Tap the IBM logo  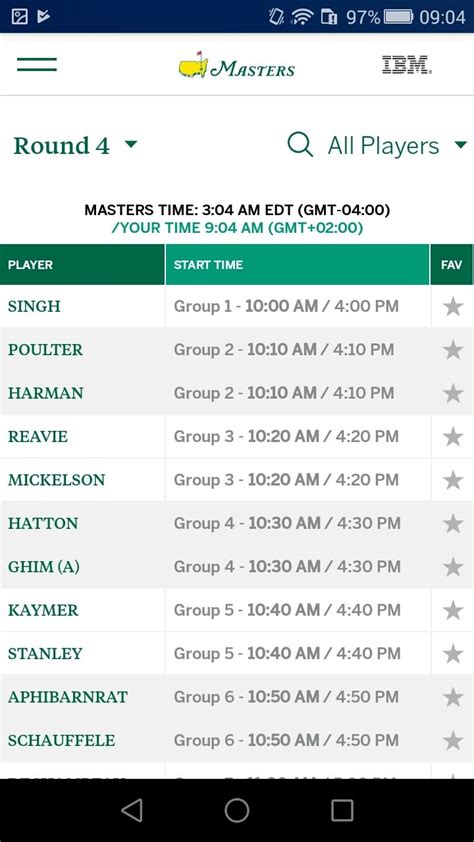coord(407,65)
